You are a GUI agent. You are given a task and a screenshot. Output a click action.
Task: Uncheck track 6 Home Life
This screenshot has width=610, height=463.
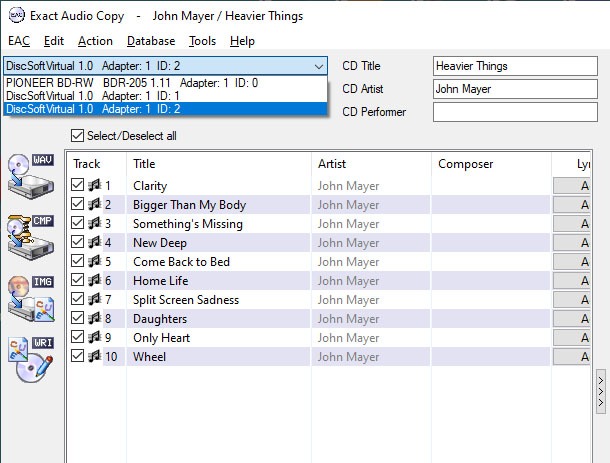[77, 280]
